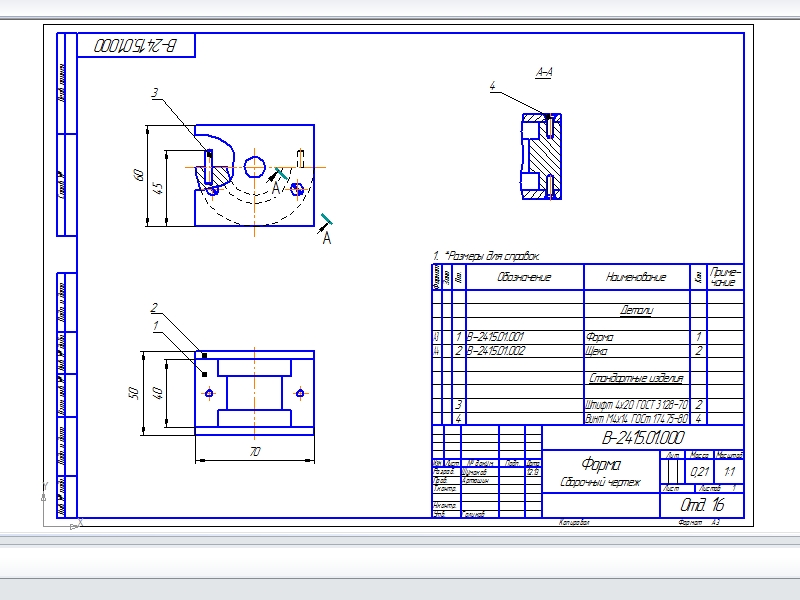
Task: Click title block designation 'В-2415.01.000'
Action: tap(642, 438)
